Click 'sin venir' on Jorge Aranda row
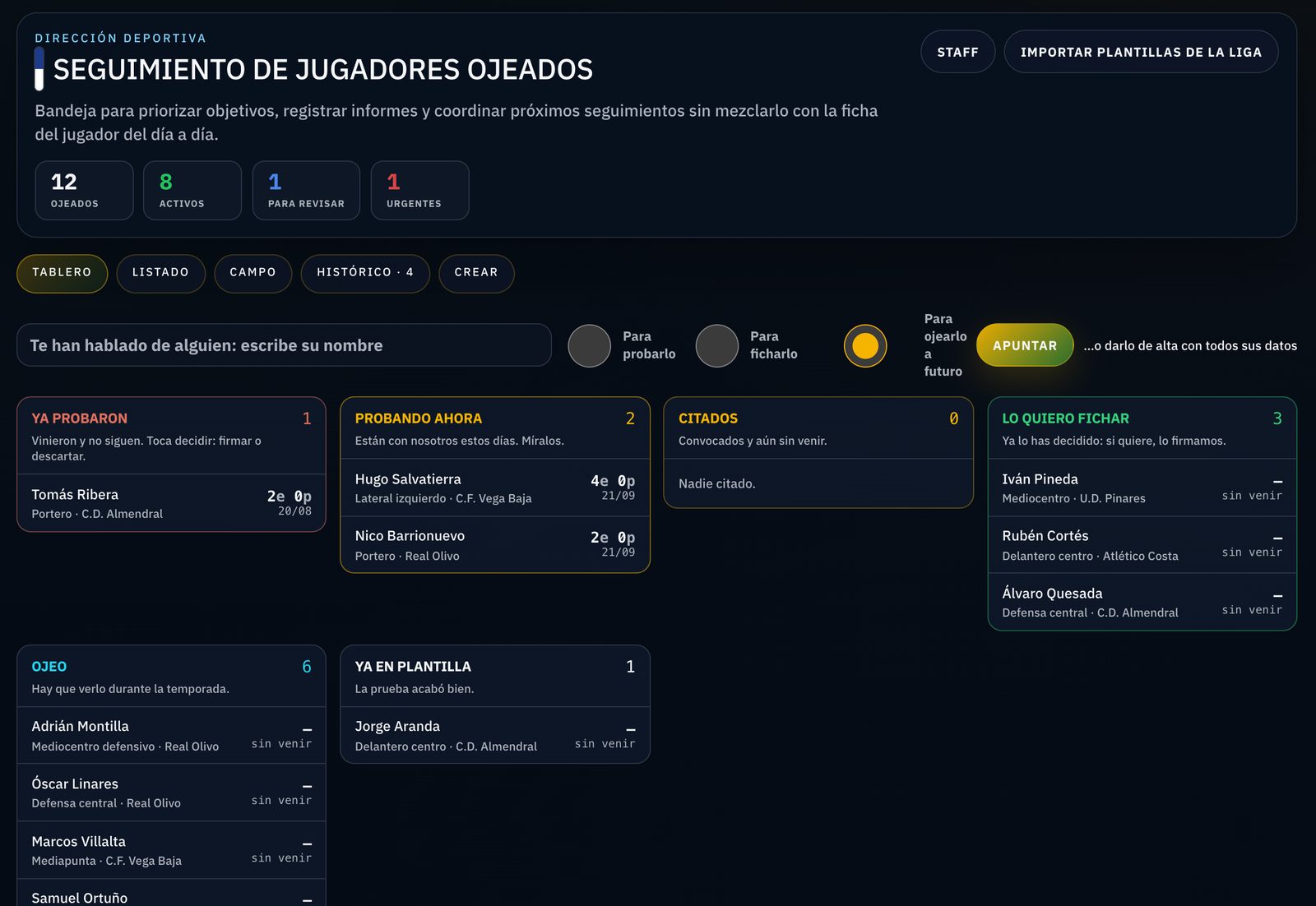This screenshot has height=906, width=1316. pyautogui.click(x=605, y=744)
